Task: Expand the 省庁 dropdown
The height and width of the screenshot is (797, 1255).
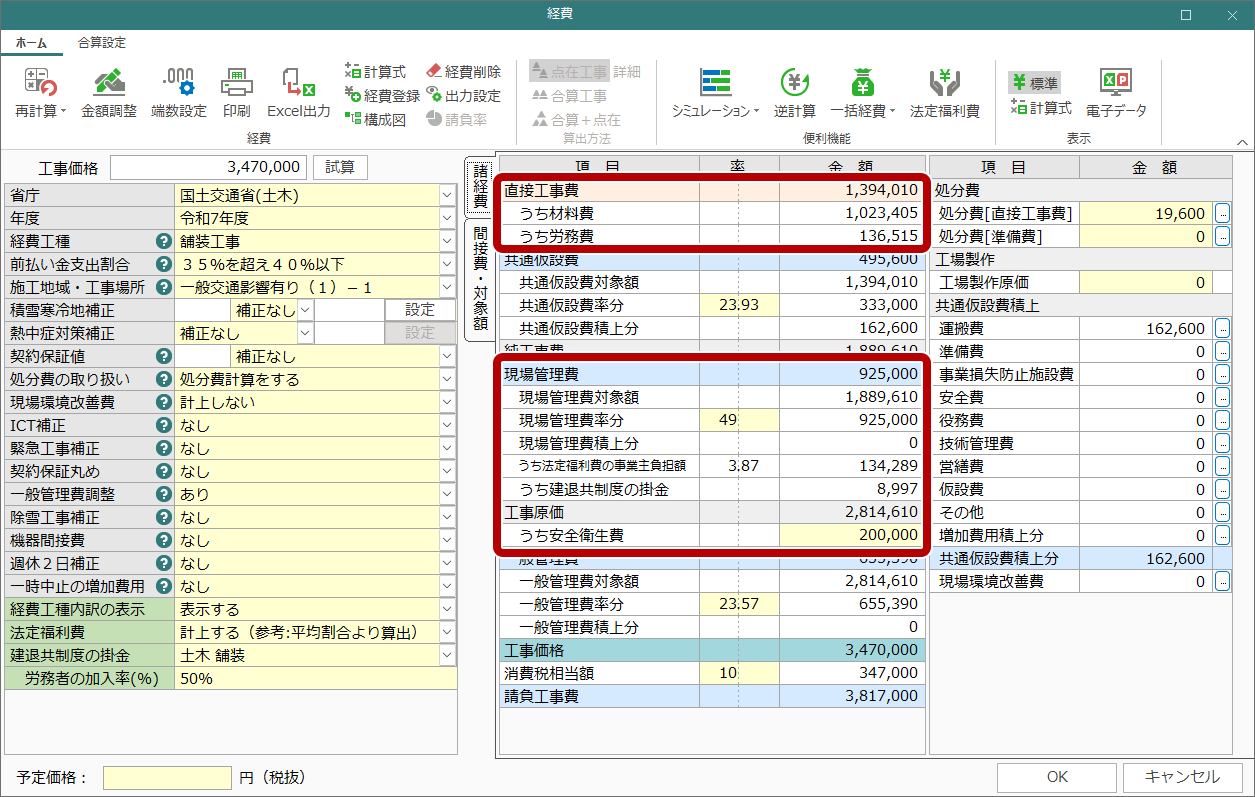Action: pyautogui.click(x=447, y=195)
